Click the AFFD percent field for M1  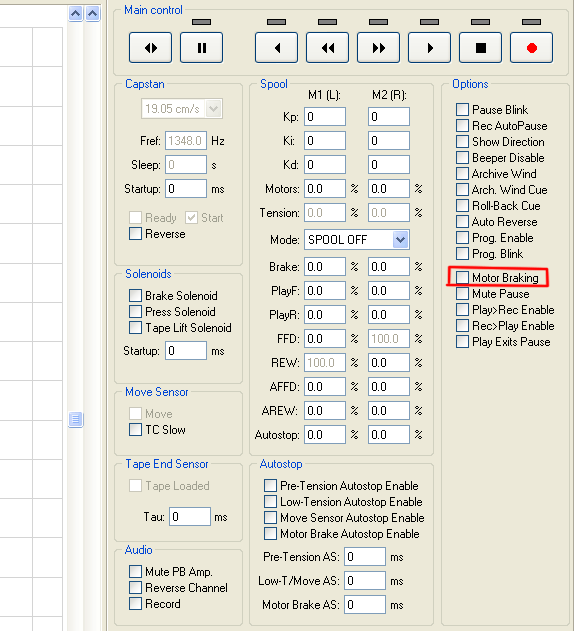[x=325, y=387]
